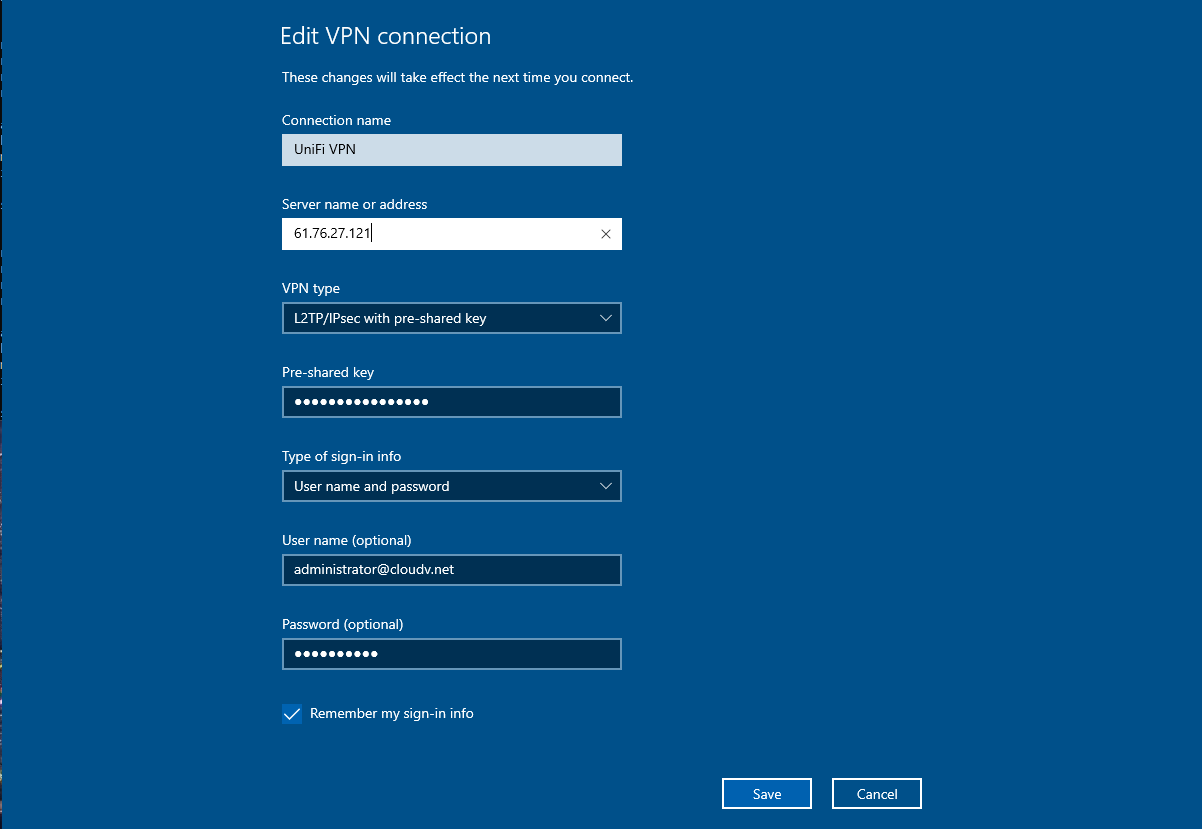Image resolution: width=1202 pixels, height=829 pixels.
Task: Click the 'Password (optional)' label
Action: [x=343, y=624]
